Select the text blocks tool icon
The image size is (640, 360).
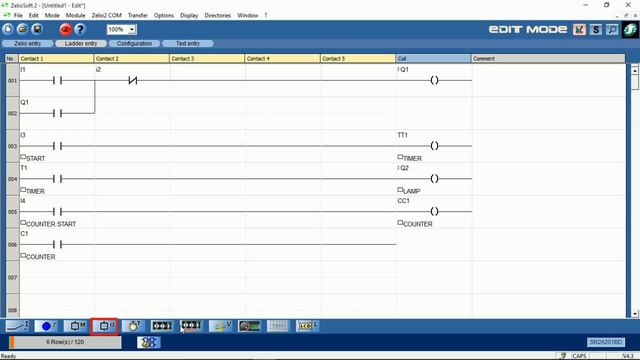[x=278, y=326]
